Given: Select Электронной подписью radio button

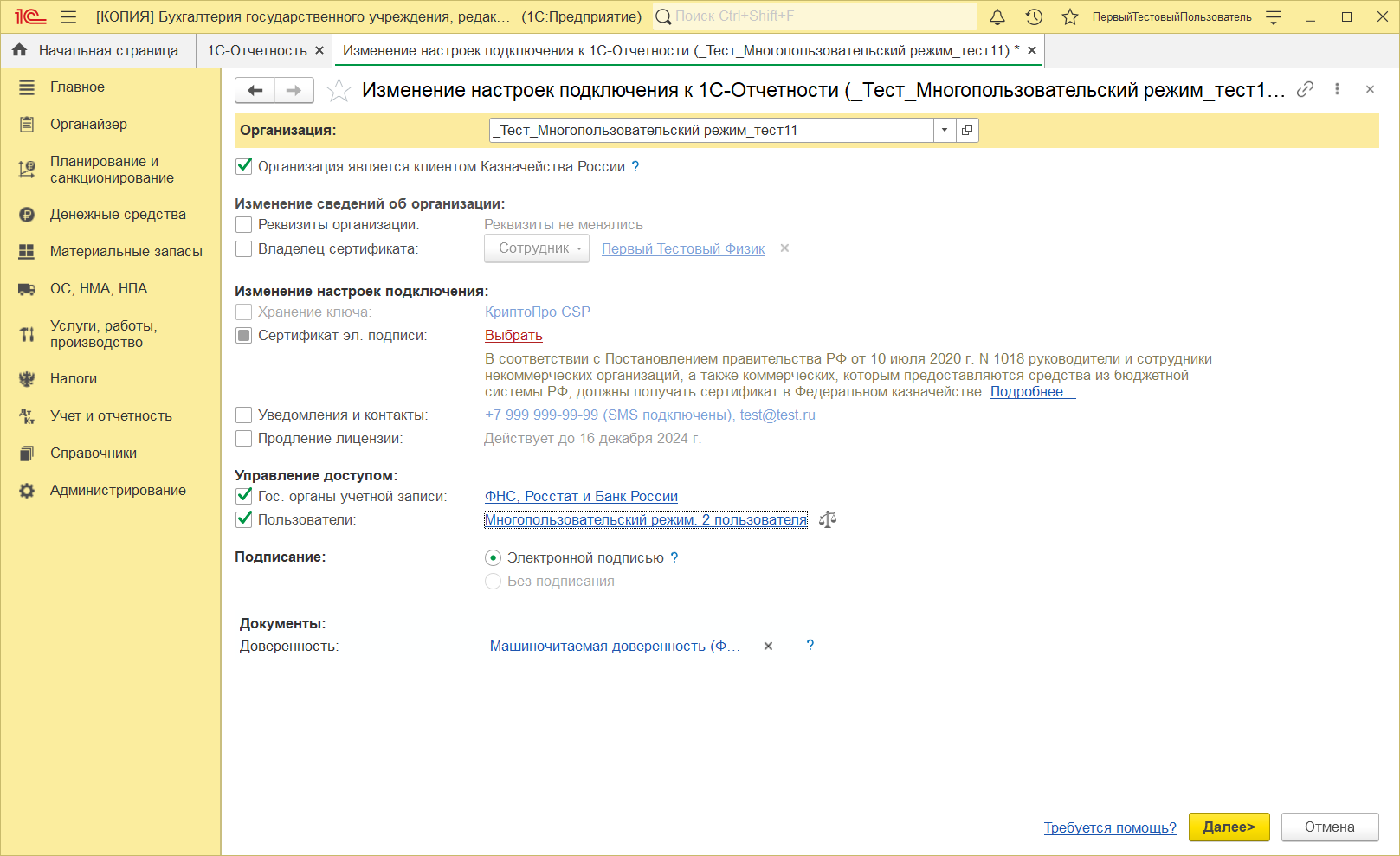Looking at the screenshot, I should 493,557.
